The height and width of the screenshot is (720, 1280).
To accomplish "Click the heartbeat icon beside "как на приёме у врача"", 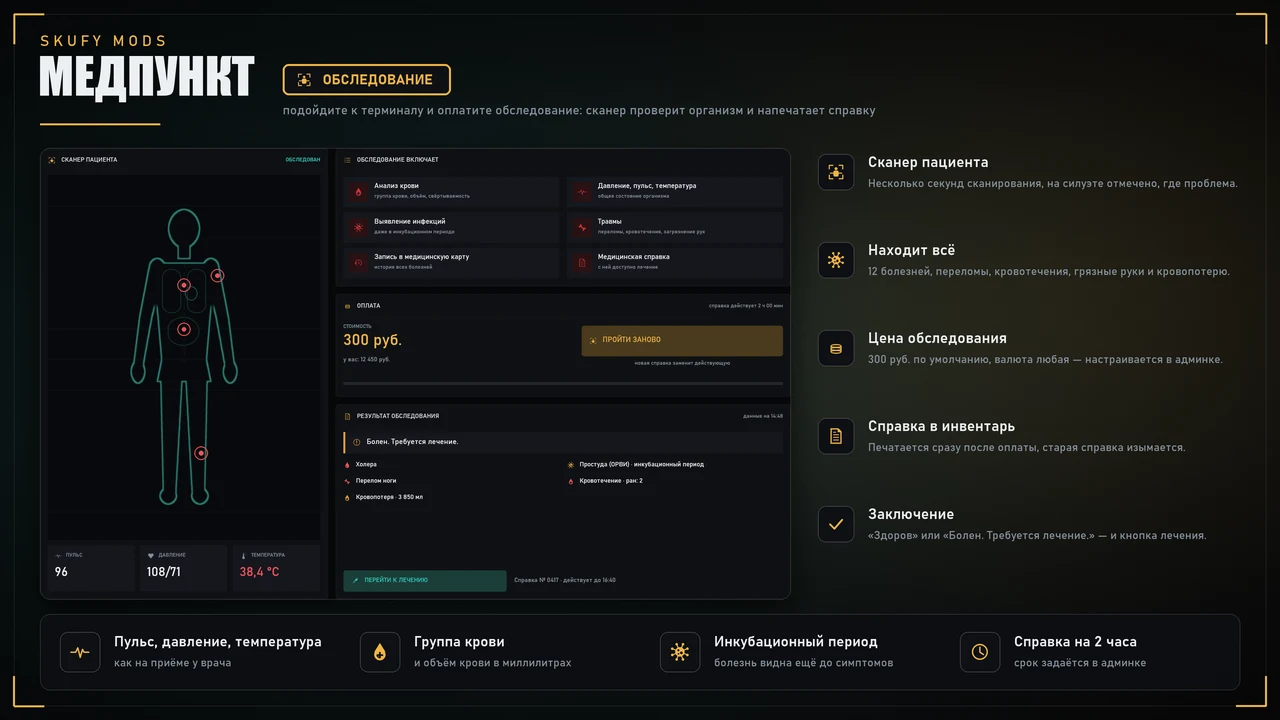I will coord(80,652).
